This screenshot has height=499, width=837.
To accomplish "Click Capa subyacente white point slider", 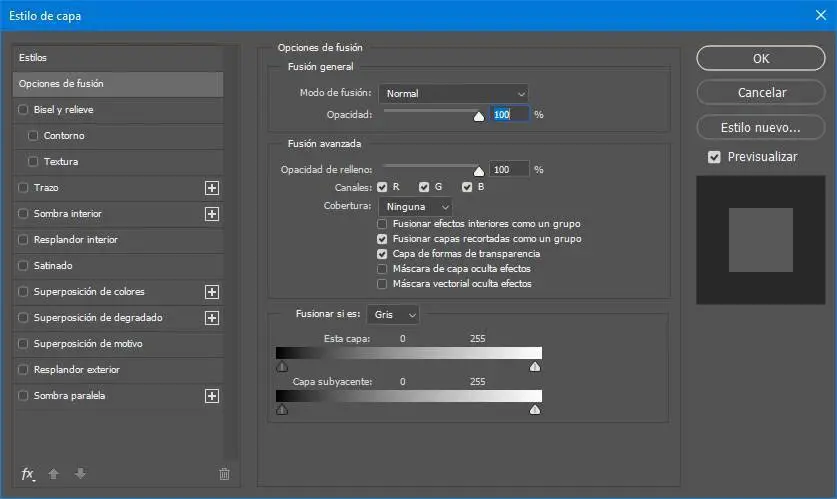I will tap(535, 409).
